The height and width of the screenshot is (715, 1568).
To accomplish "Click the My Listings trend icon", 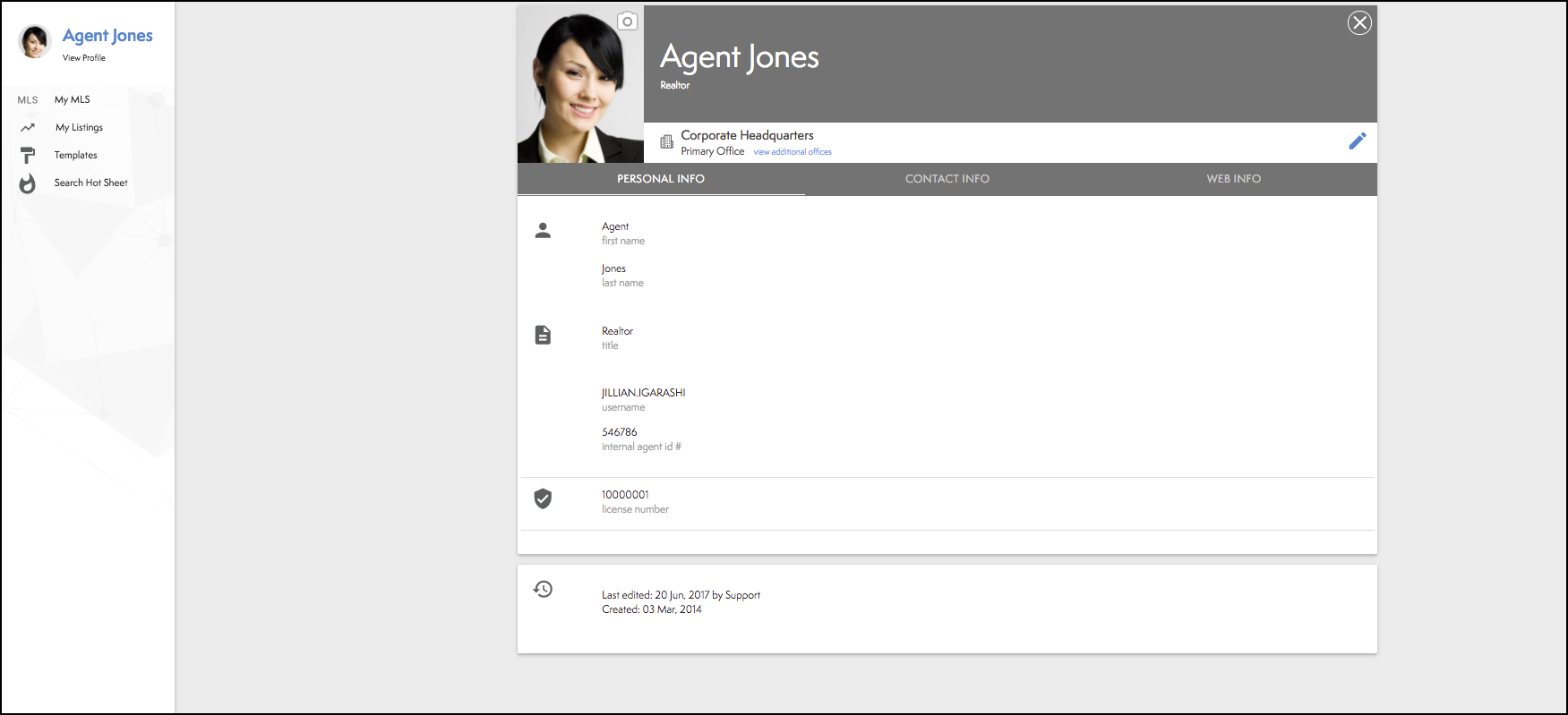I will pos(28,128).
